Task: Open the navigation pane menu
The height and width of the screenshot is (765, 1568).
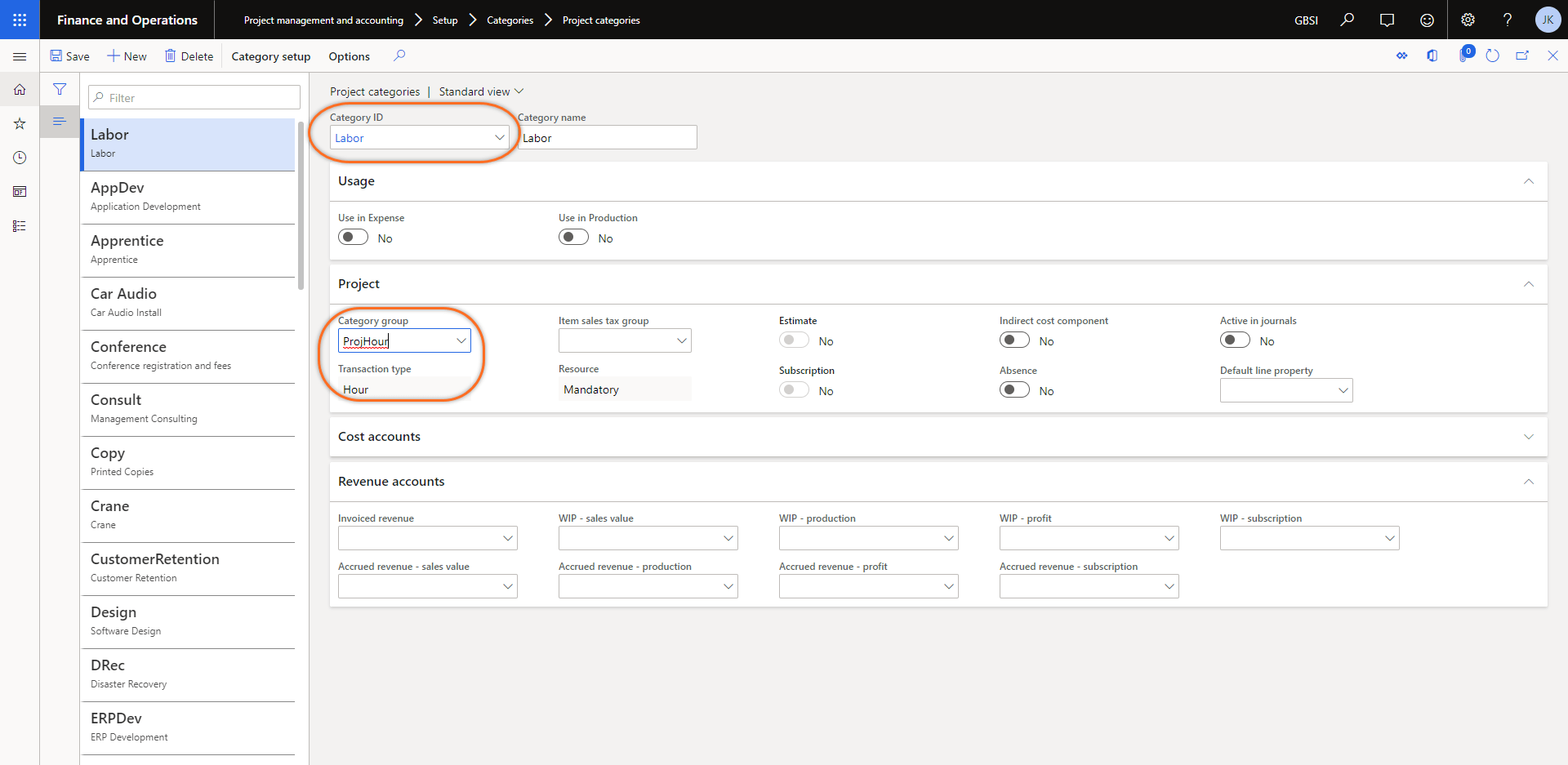Action: pos(20,57)
